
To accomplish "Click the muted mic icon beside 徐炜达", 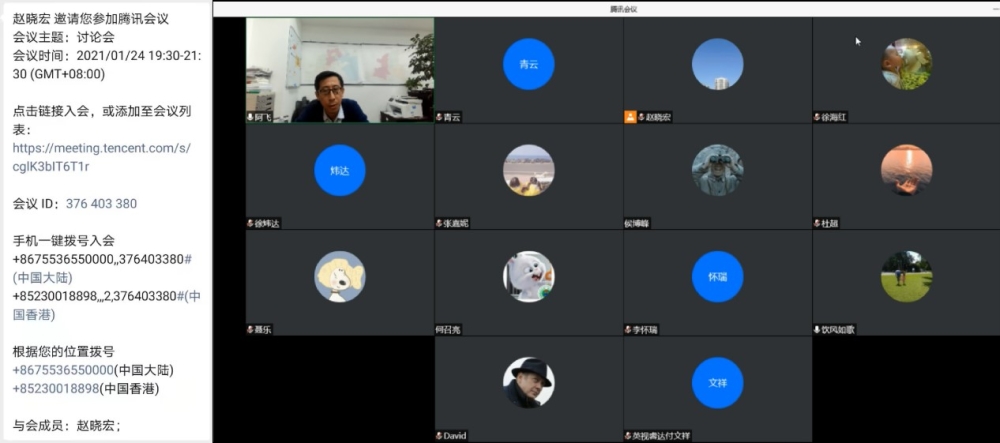I will tap(250, 224).
